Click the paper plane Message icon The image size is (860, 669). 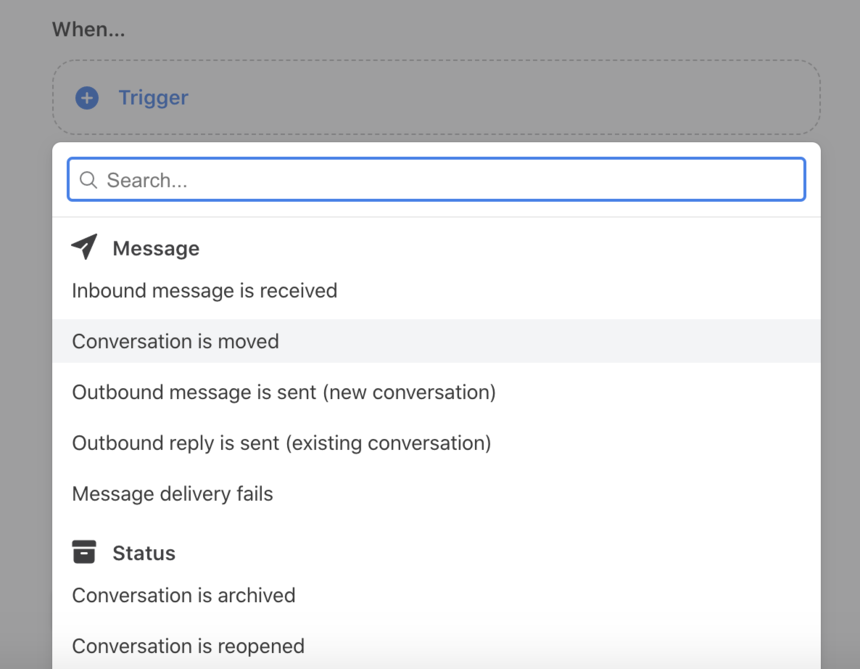pyautogui.click(x=84, y=247)
